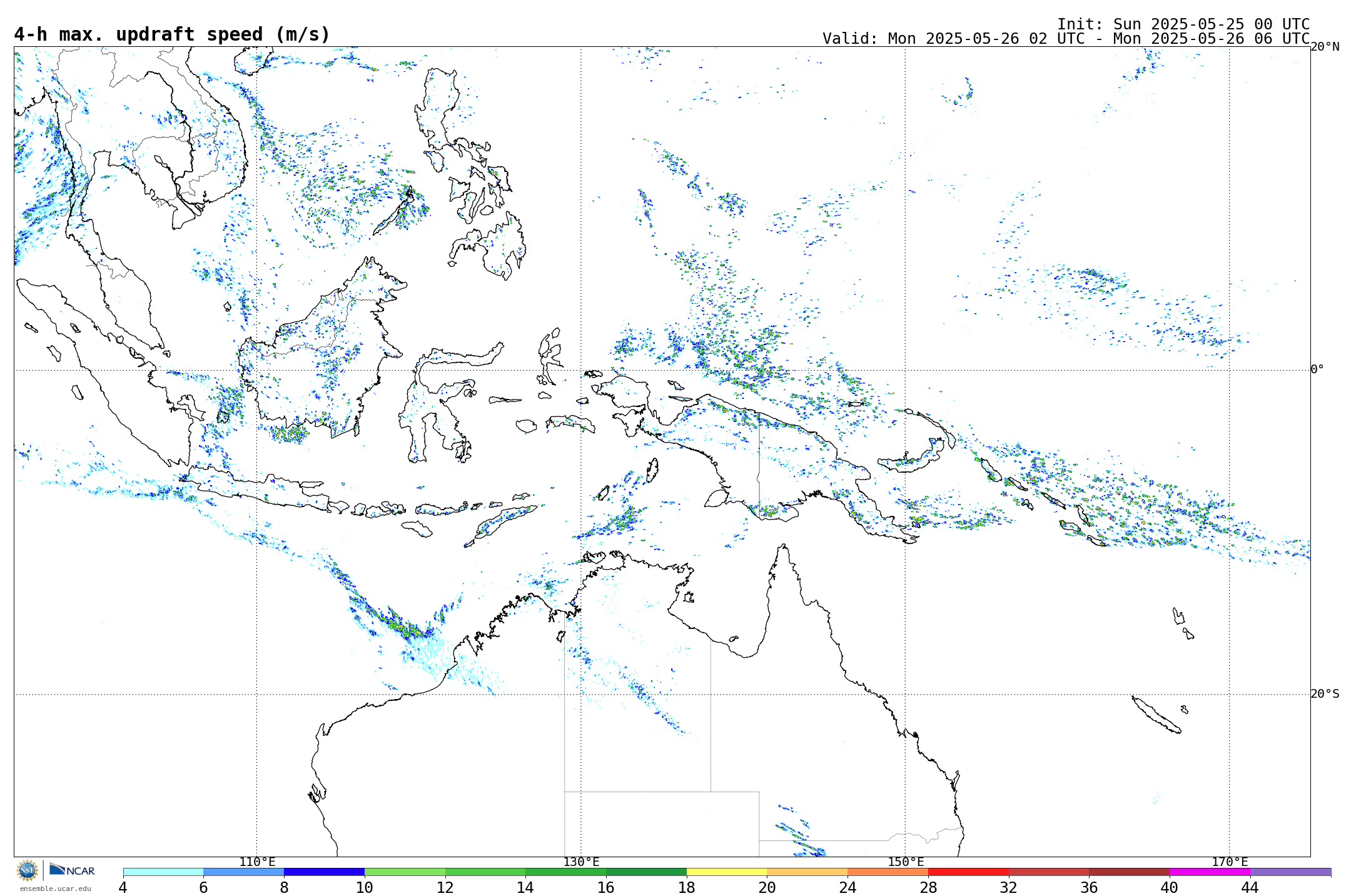
Task: Click the 110°E longitude label
Action: pos(257,862)
